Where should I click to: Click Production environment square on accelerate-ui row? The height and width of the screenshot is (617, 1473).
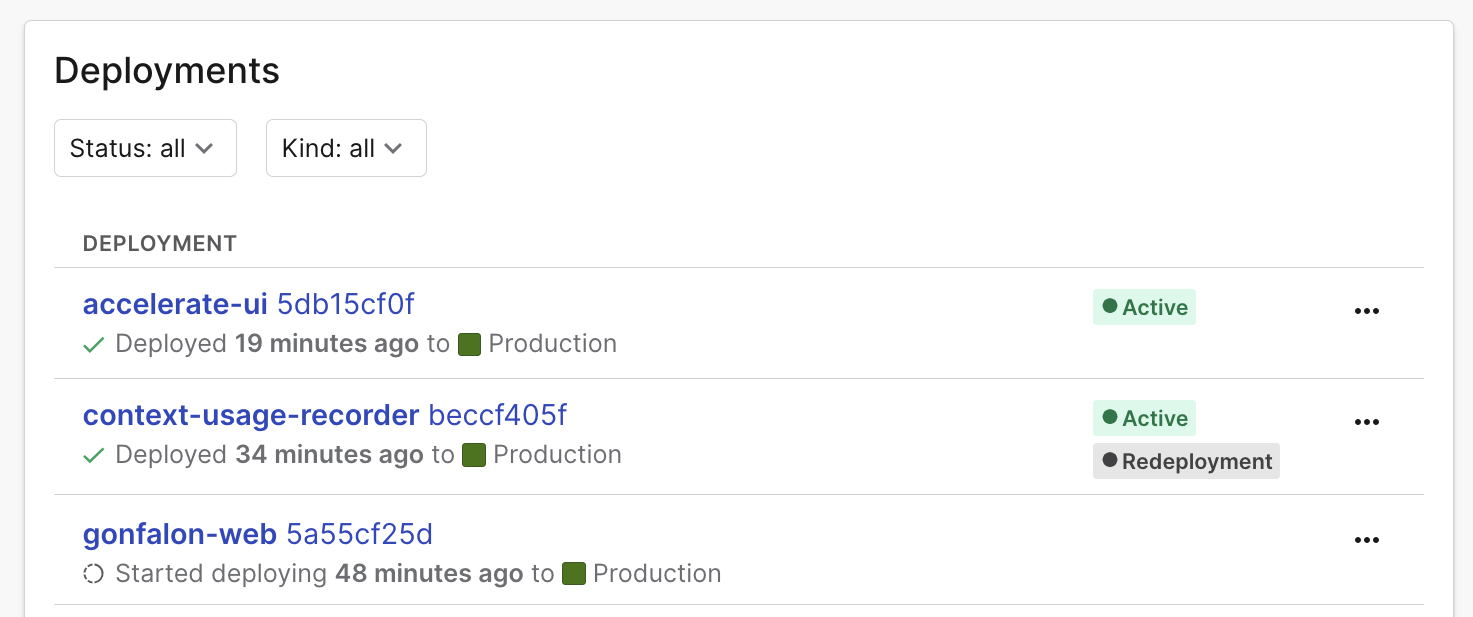[470, 345]
